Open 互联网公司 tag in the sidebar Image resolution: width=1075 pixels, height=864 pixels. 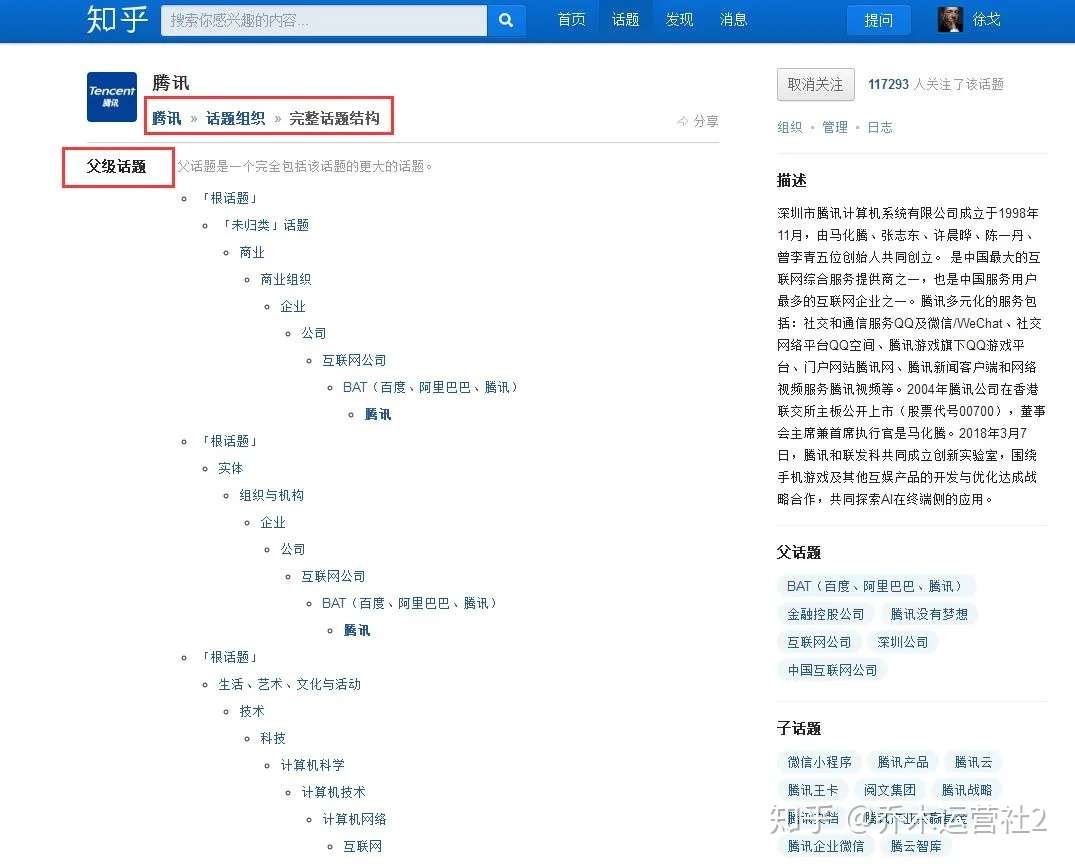(819, 643)
